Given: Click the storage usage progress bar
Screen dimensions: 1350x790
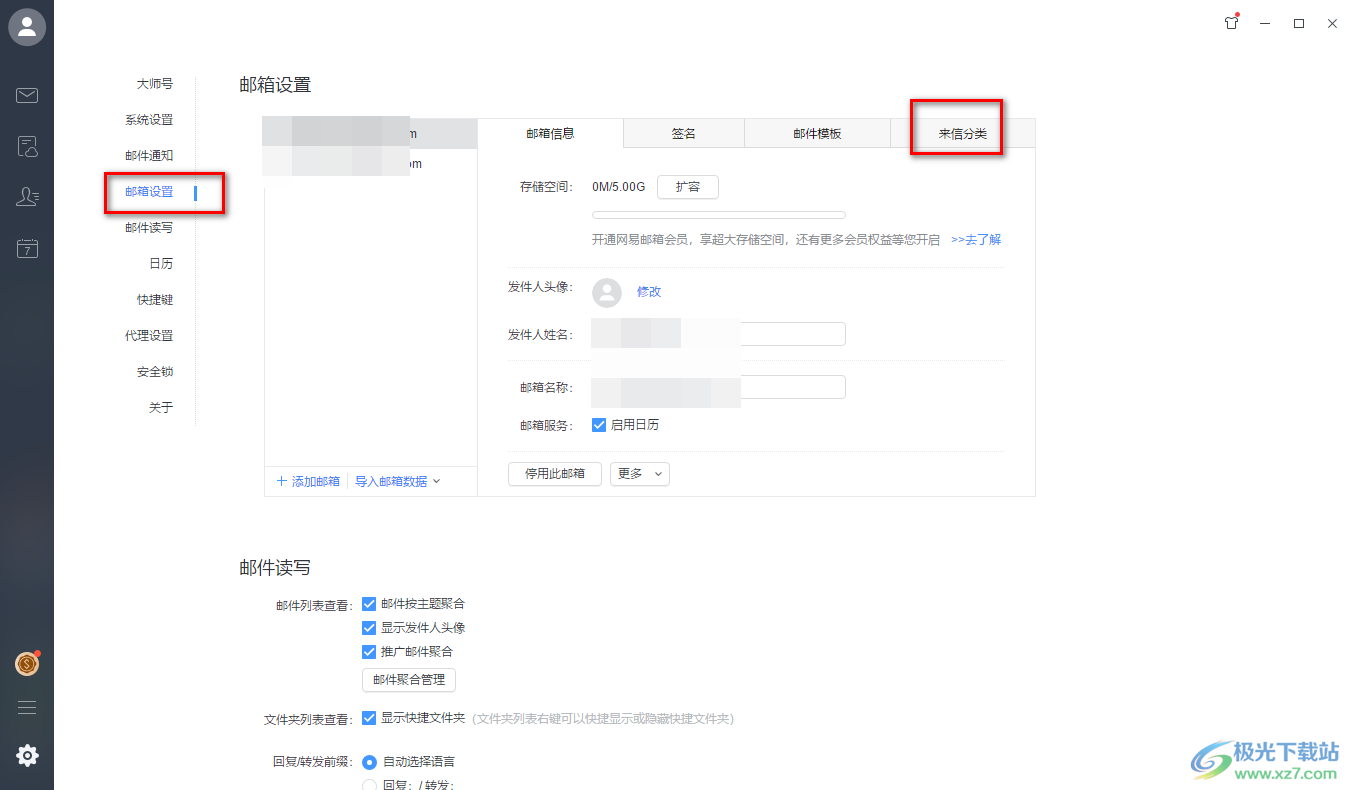Looking at the screenshot, I should pyautogui.click(x=719, y=215).
